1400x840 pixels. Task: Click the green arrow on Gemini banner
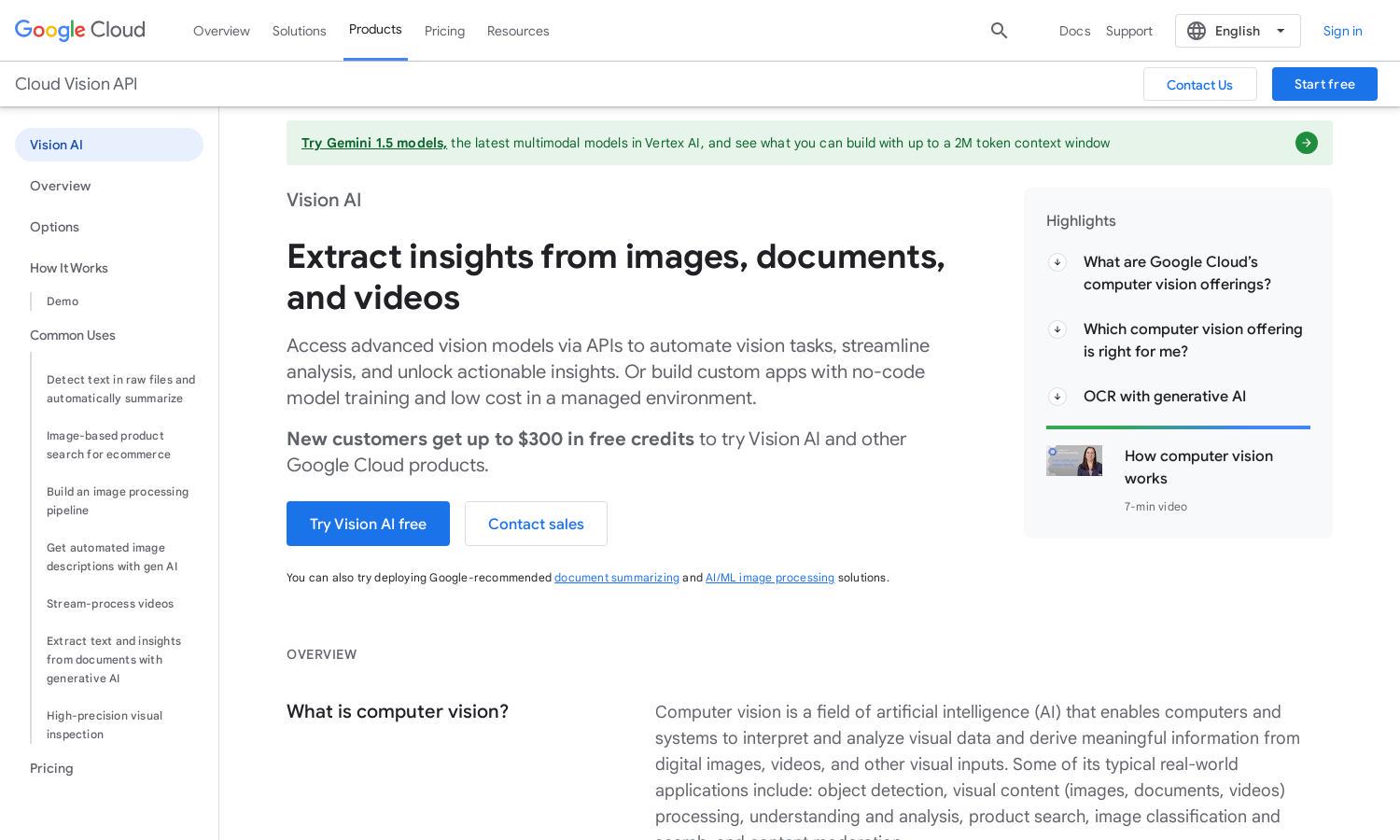click(1307, 143)
